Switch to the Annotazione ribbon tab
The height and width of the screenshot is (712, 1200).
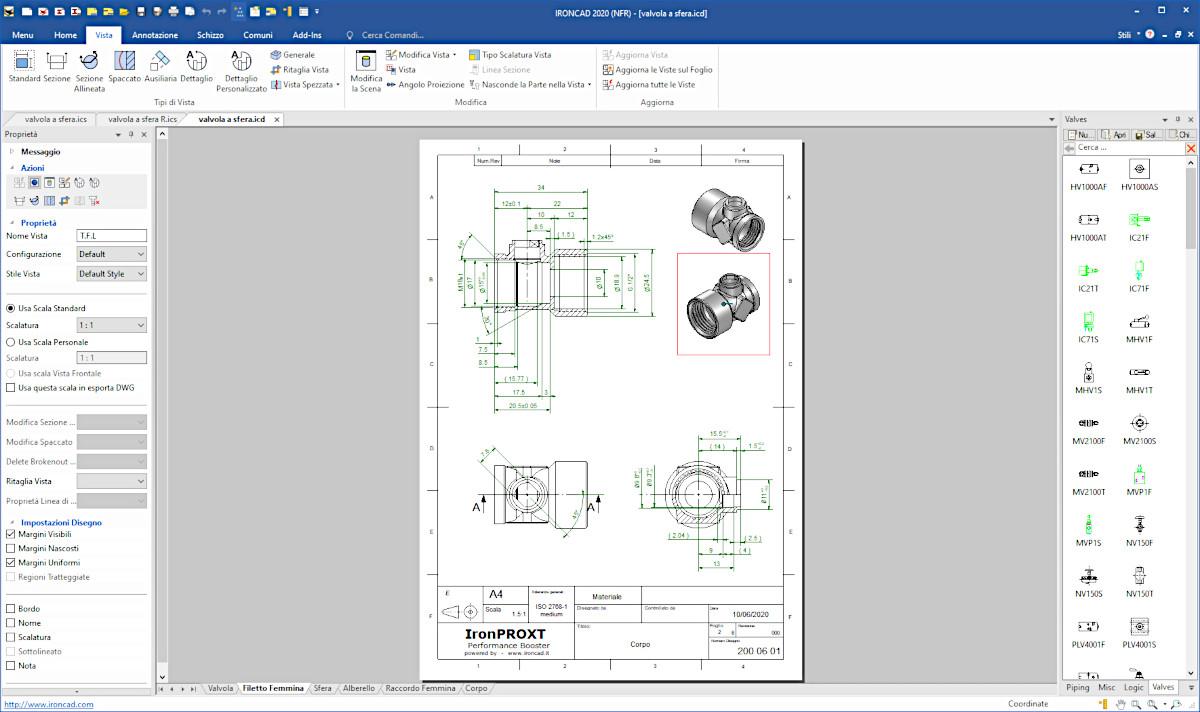154,35
